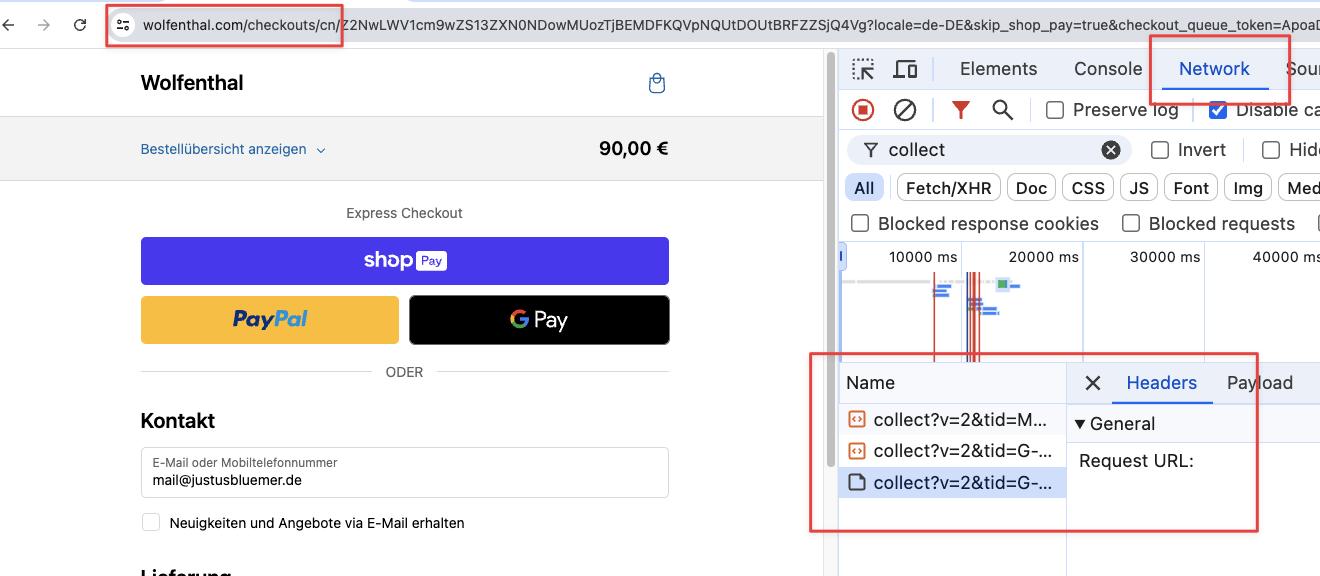Close the request details panel
1320x576 pixels.
[x=1093, y=383]
